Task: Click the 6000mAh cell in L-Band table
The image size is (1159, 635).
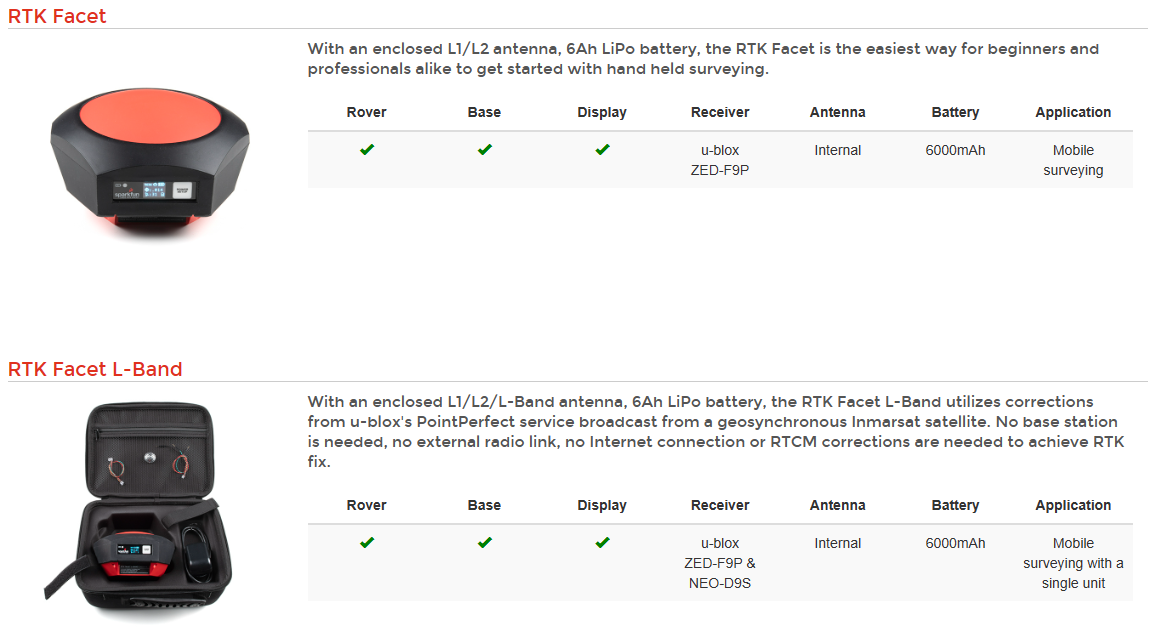Action: point(955,543)
